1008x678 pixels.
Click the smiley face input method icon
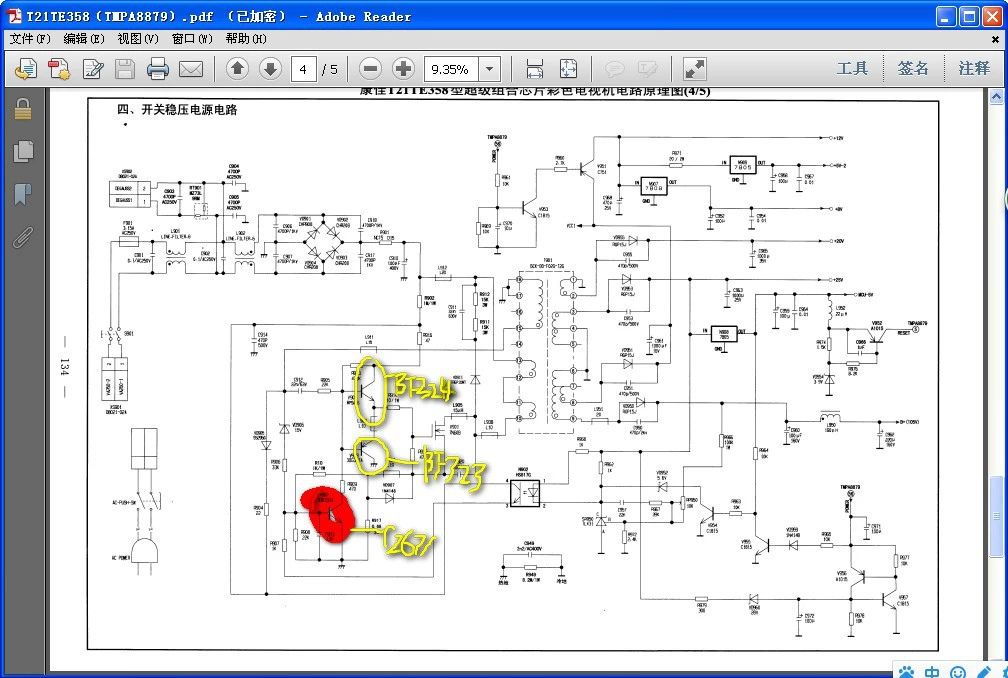tap(957, 672)
